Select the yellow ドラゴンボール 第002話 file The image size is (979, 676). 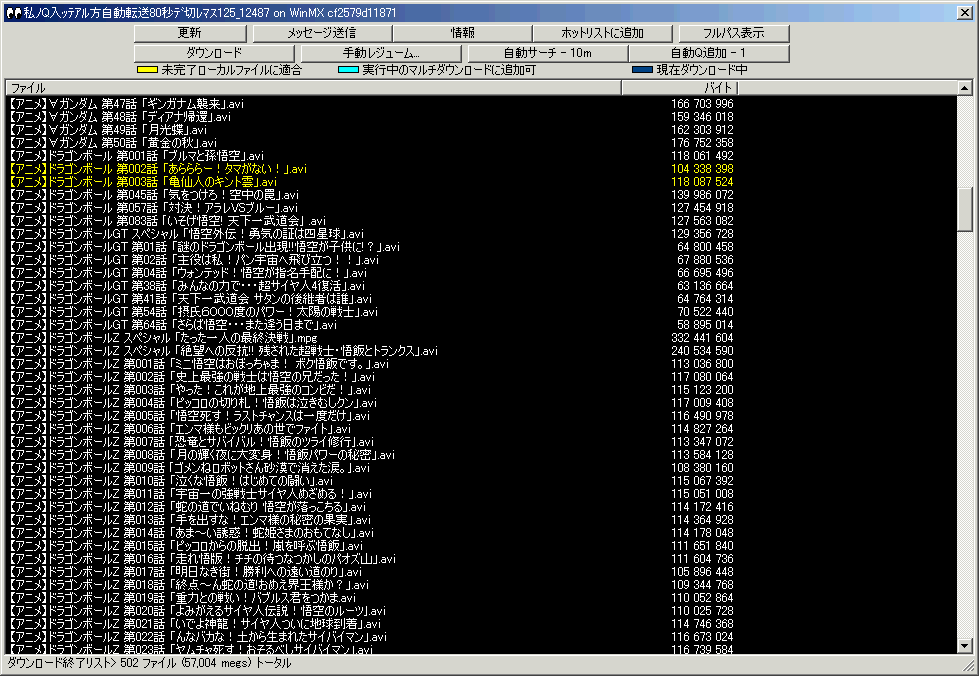click(157, 169)
